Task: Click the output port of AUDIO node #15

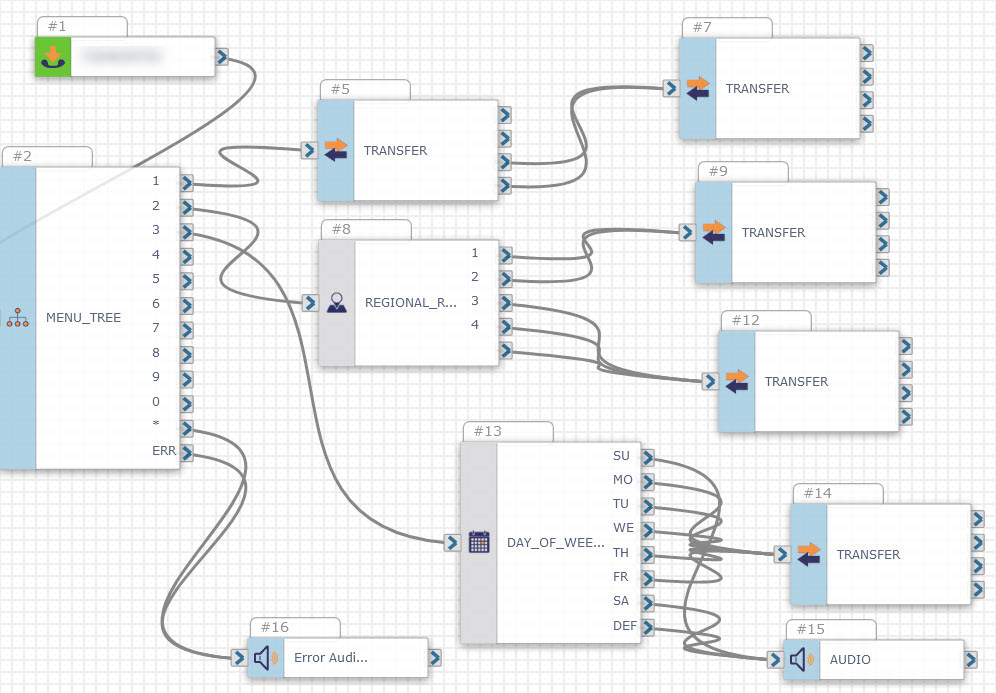Action: pos(972,659)
